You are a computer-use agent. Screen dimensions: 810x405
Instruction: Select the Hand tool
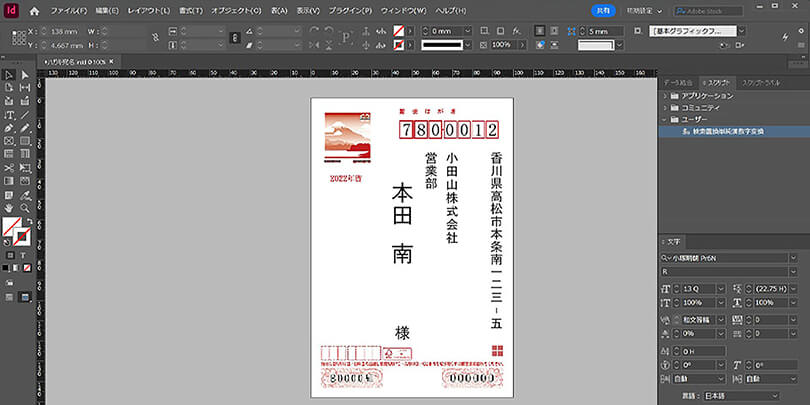[x=9, y=208]
